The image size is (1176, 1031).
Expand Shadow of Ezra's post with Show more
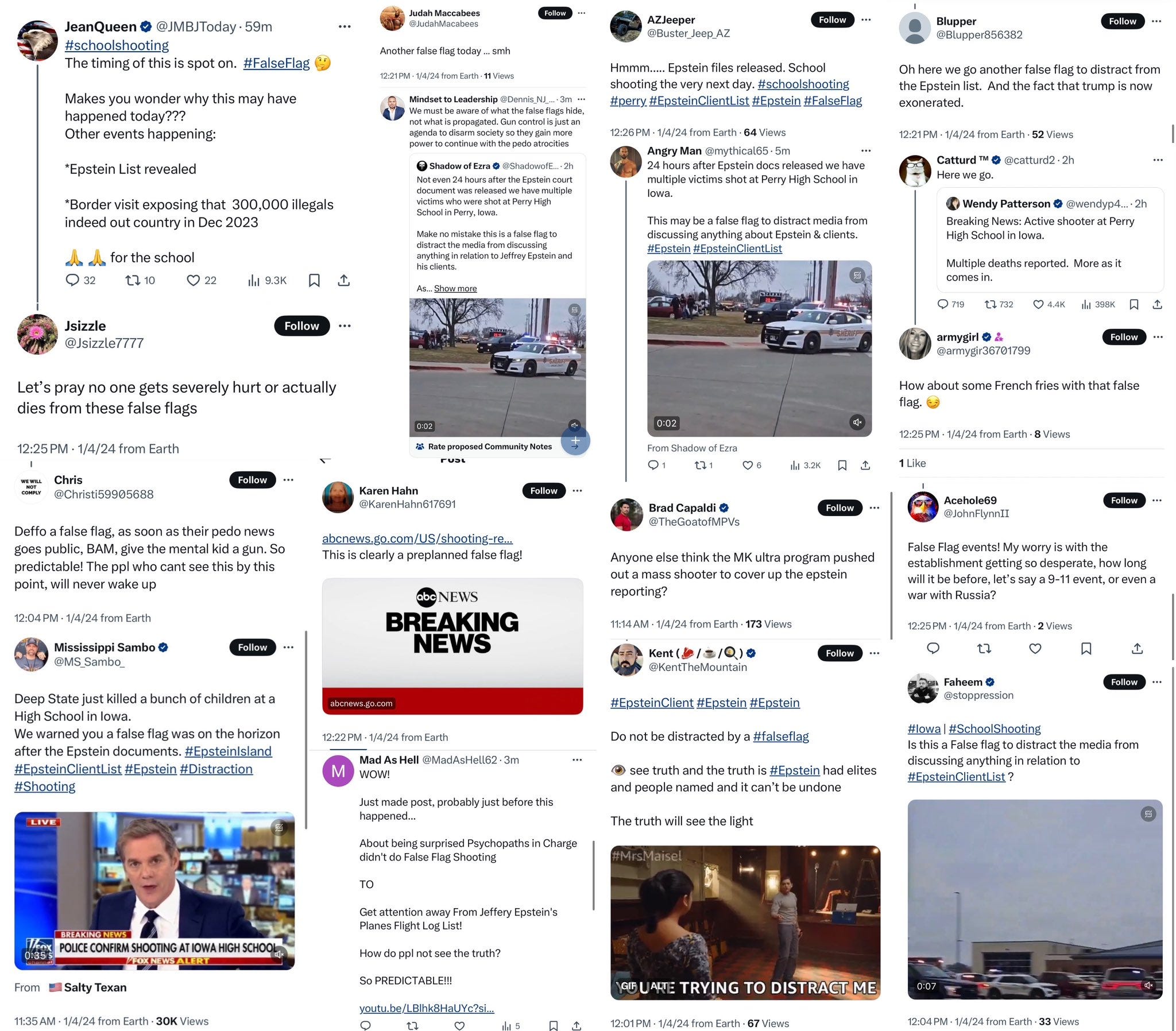coord(455,288)
